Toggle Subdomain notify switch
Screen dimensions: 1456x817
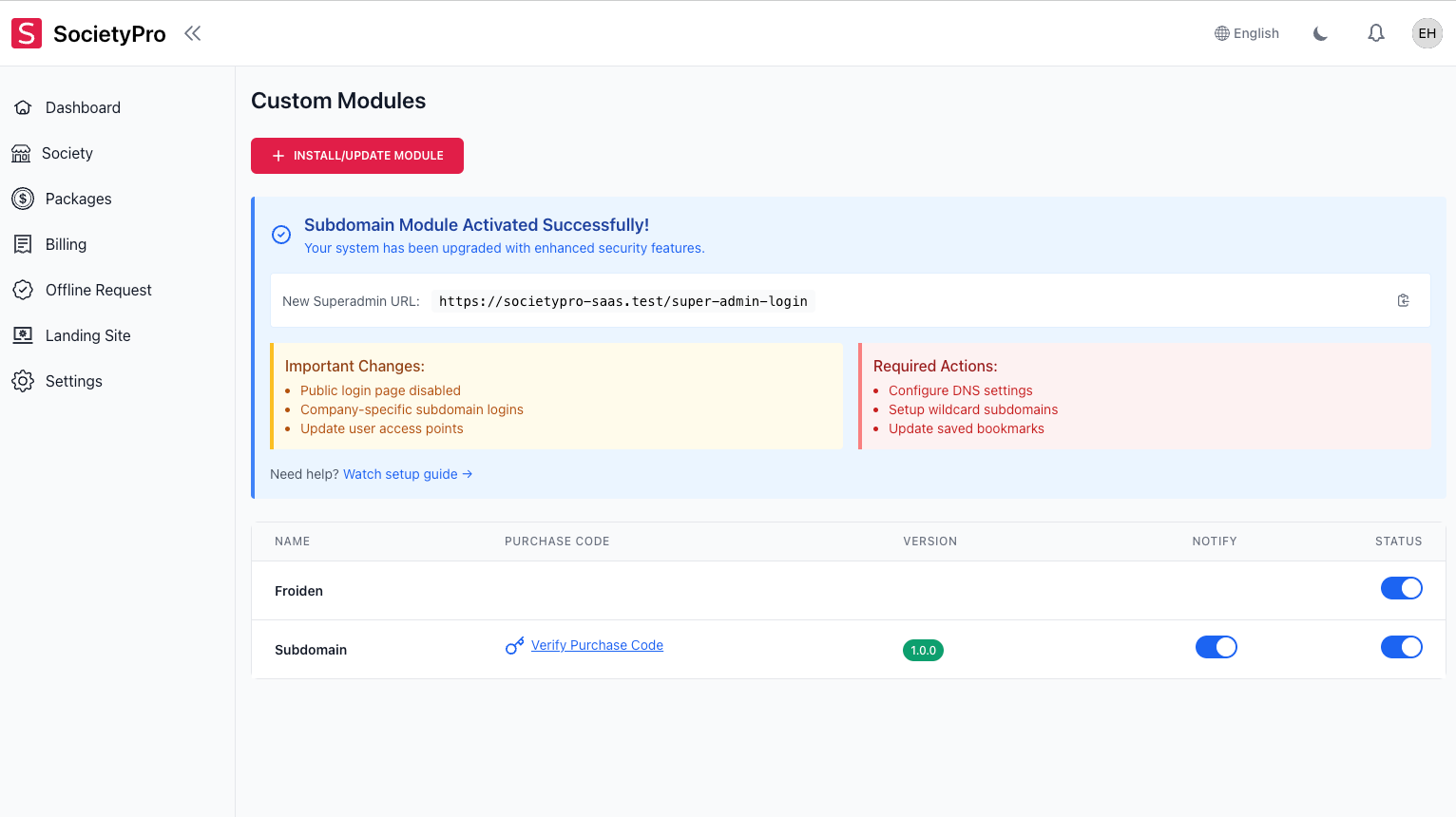tap(1216, 647)
